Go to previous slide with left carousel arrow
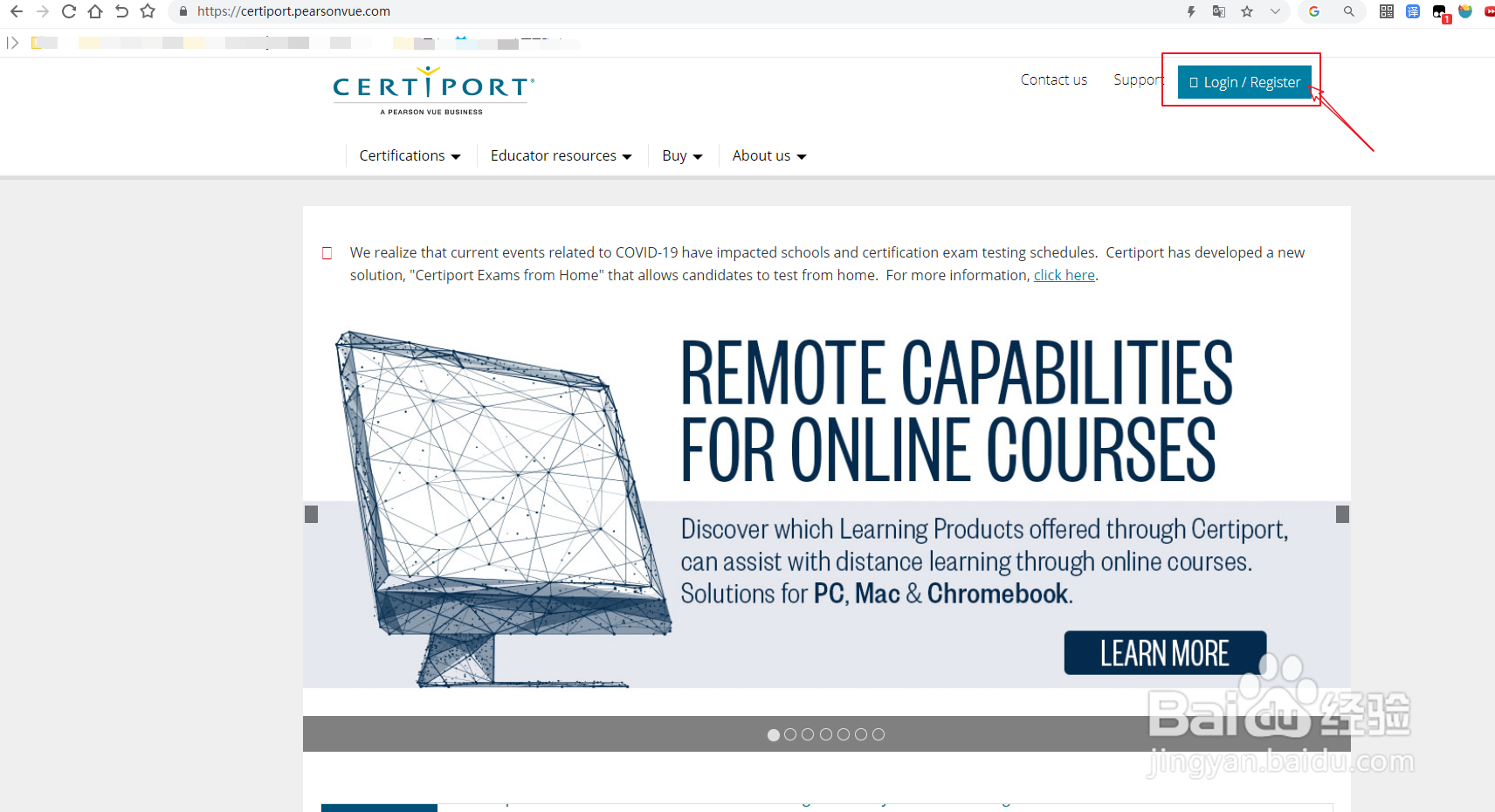 [x=311, y=514]
